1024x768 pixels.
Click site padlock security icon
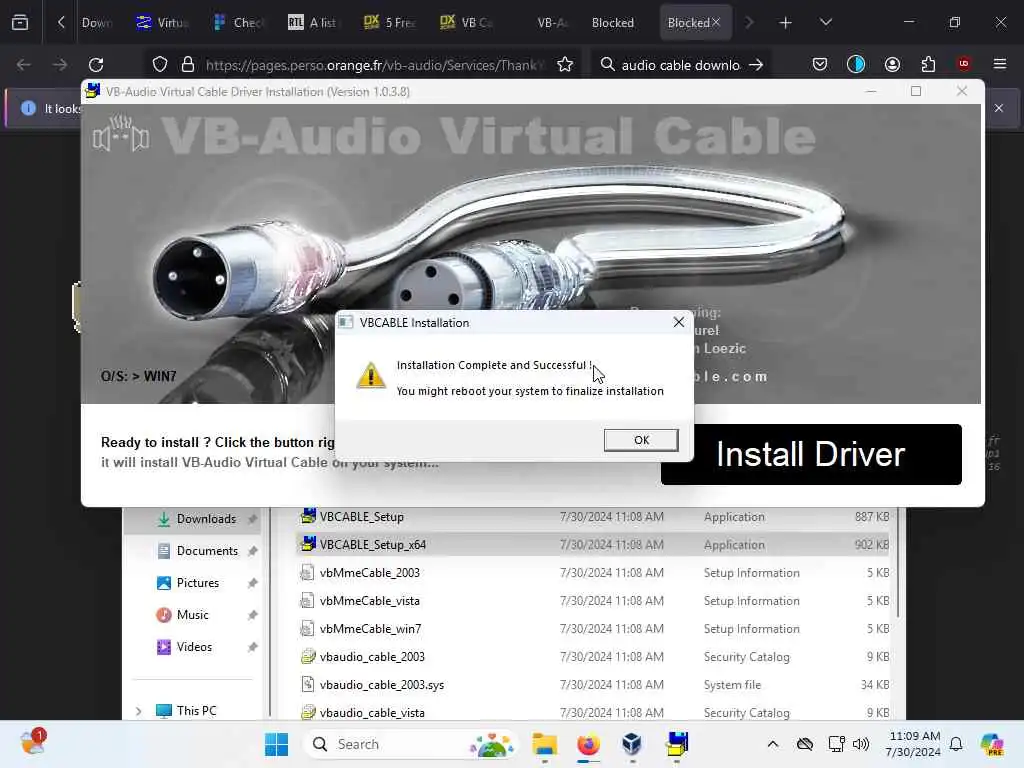coord(188,65)
